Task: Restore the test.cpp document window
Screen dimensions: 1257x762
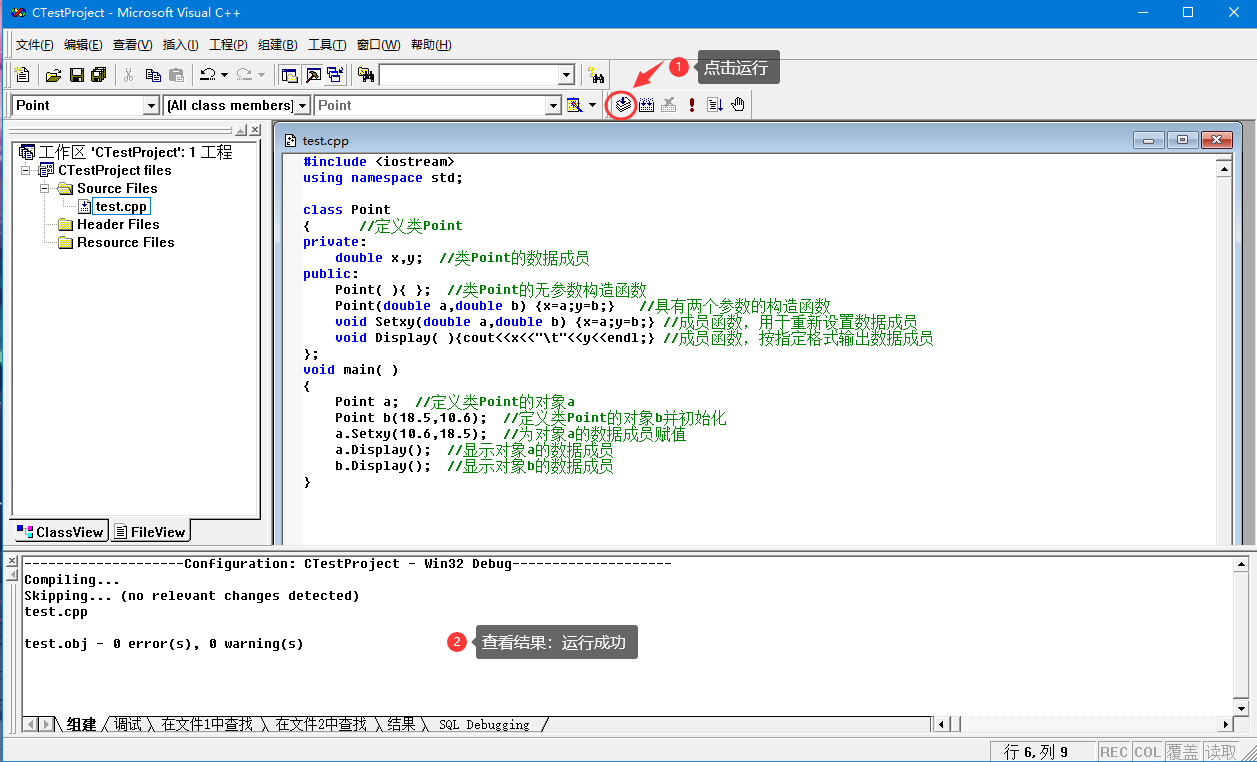Action: pos(1182,140)
